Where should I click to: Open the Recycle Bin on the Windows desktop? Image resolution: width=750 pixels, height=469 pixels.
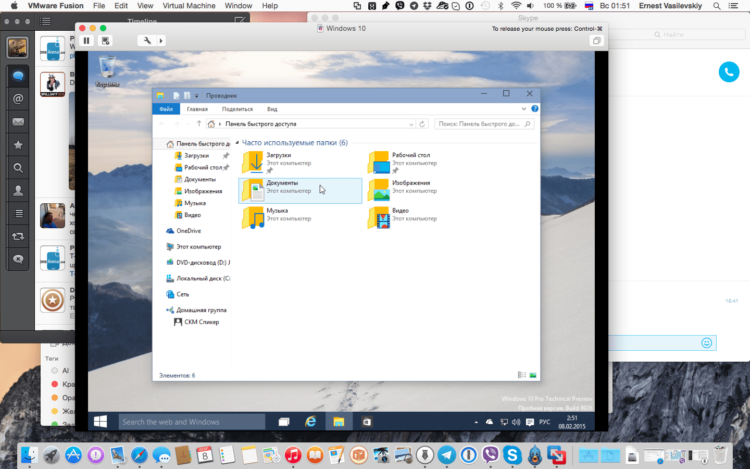[107, 72]
